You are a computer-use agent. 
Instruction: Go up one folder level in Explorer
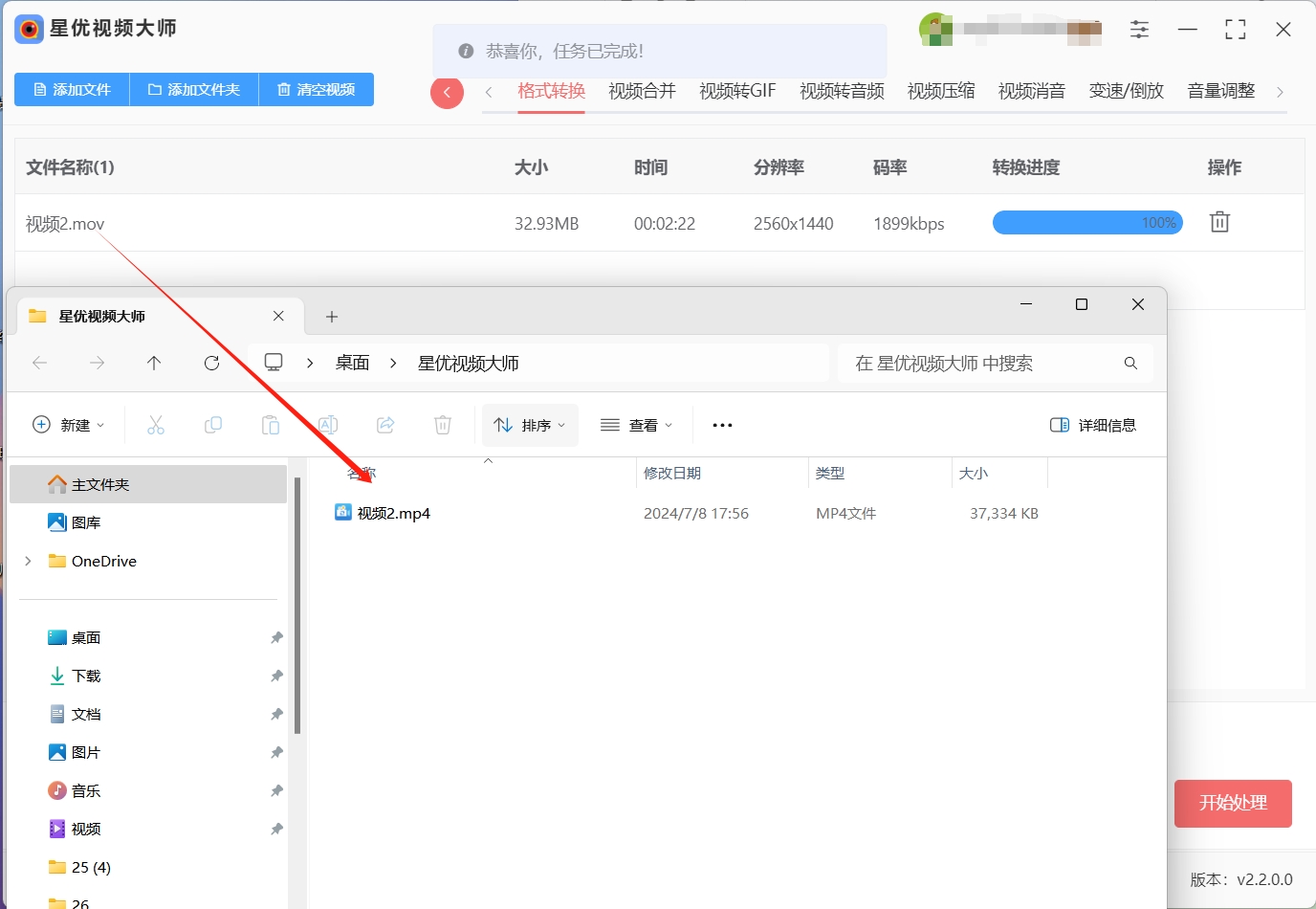[x=154, y=363]
